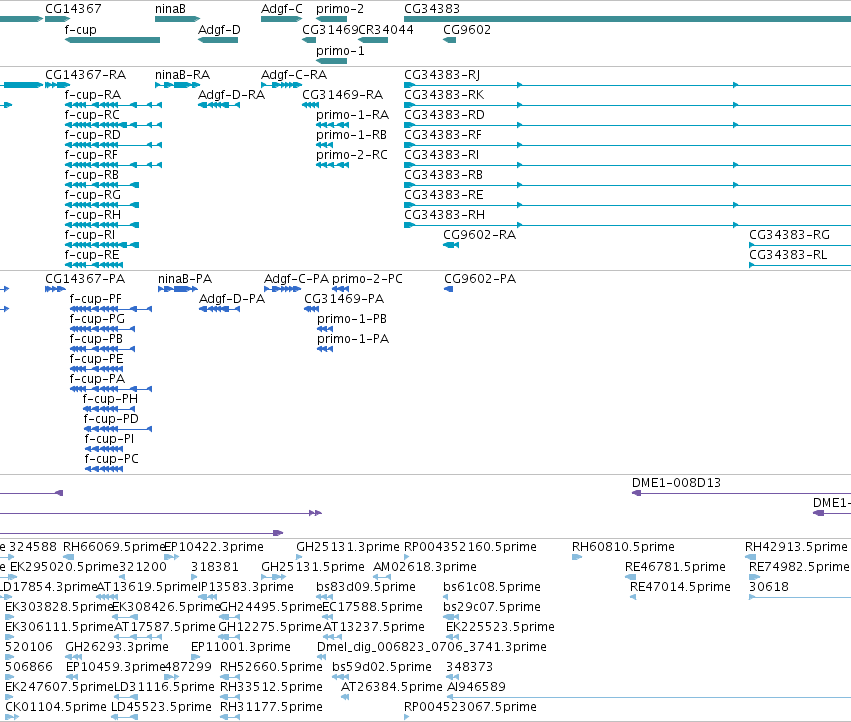Viewport: 851px width, 722px height.
Task: Select protein CG14367-PA
Action: click(x=85, y=278)
